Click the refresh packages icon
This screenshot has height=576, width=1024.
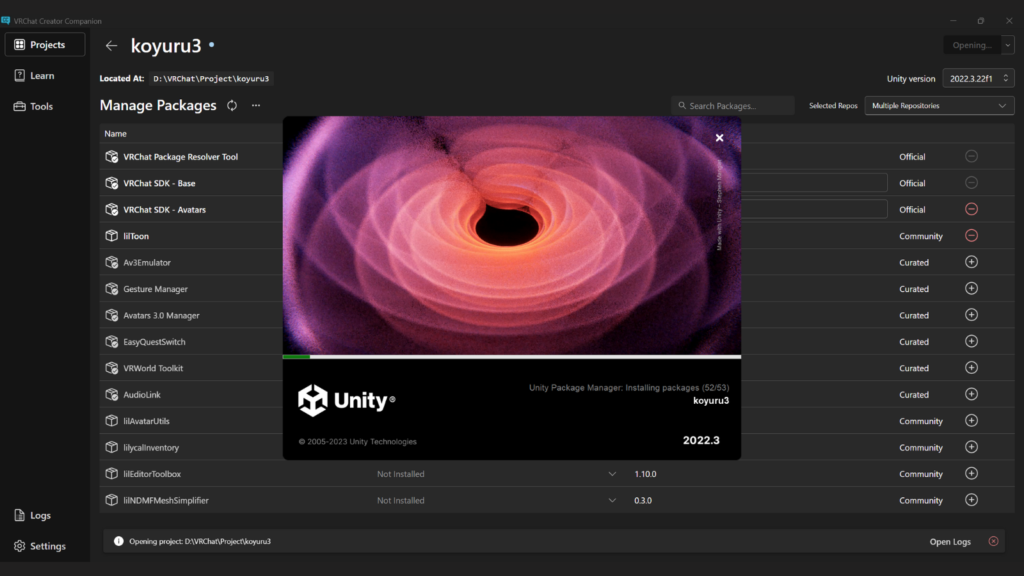[x=232, y=106]
